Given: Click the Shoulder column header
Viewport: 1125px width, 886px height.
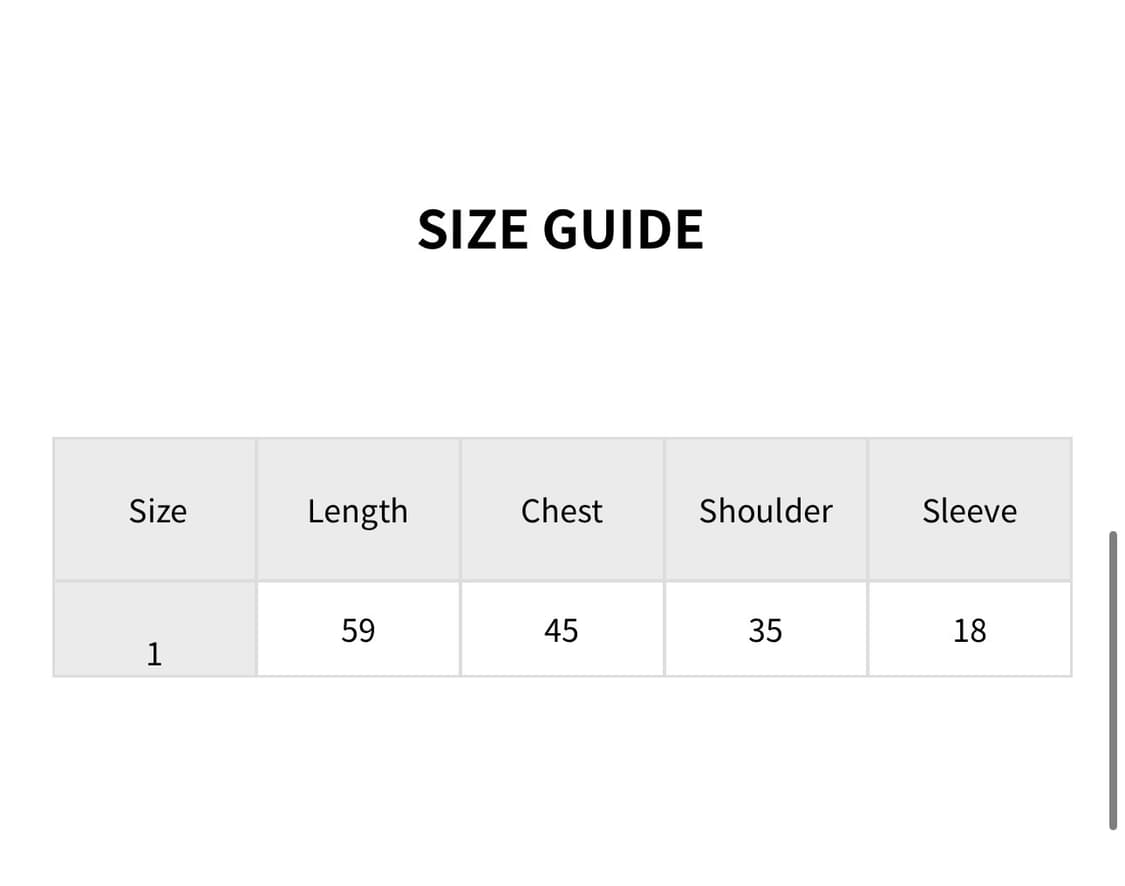Looking at the screenshot, I should [x=765, y=511].
